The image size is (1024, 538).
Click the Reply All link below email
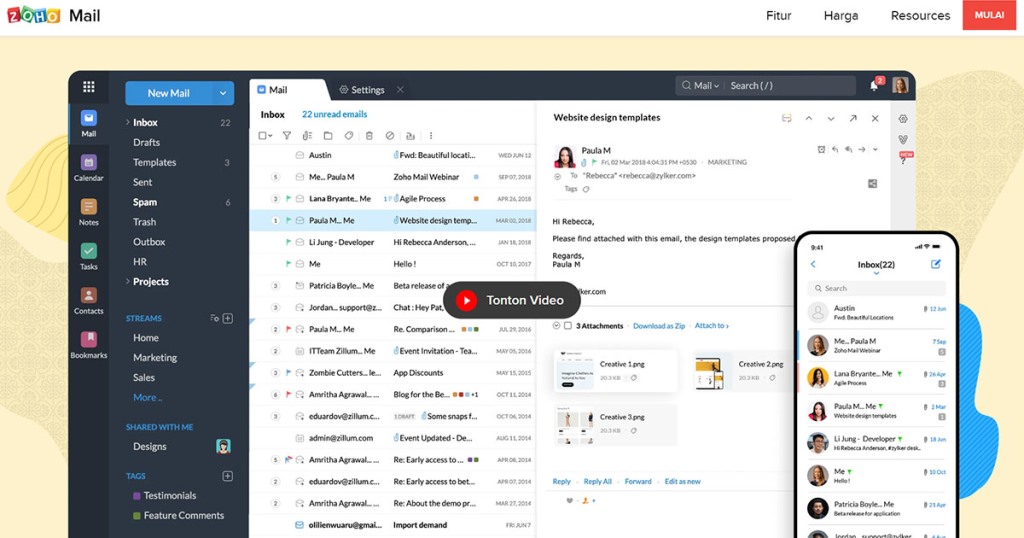(598, 482)
